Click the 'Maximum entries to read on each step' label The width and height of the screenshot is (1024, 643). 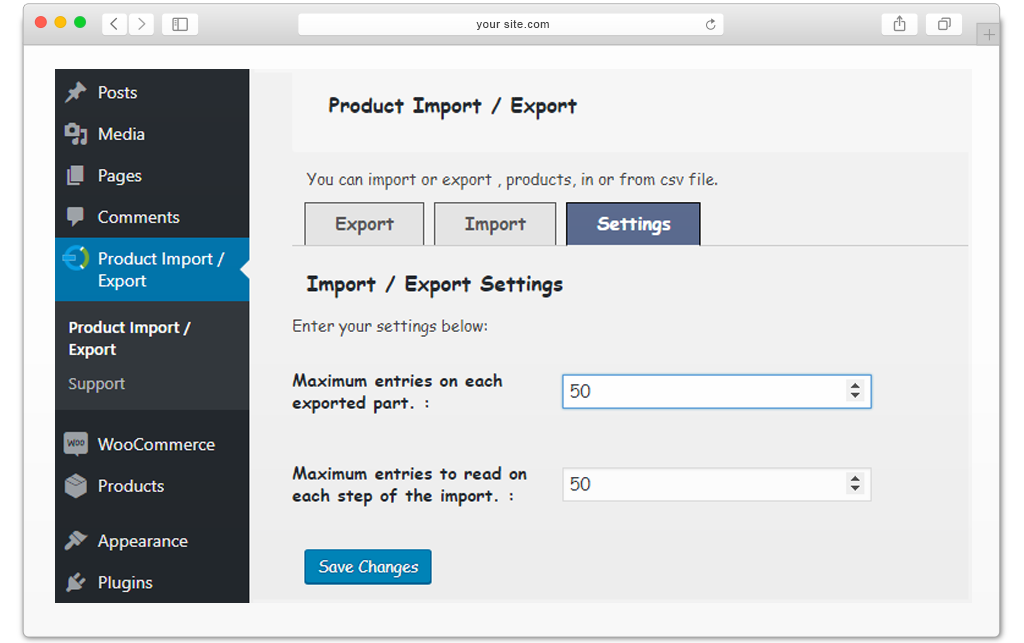pyautogui.click(x=409, y=484)
